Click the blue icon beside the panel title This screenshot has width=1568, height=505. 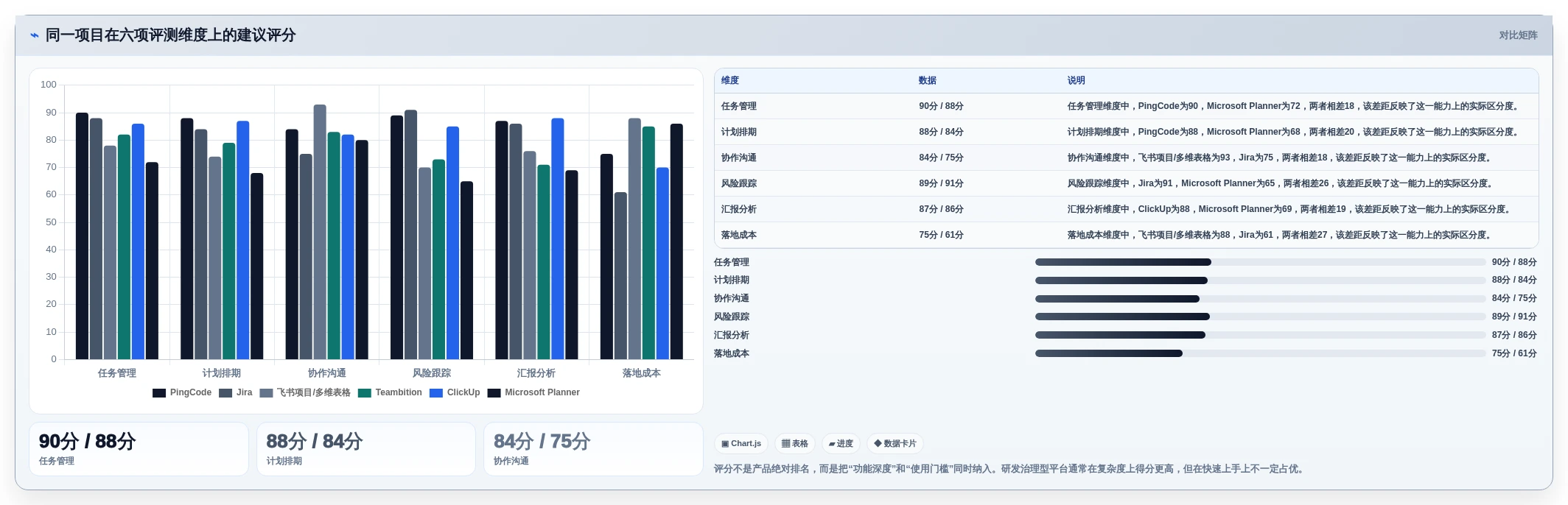[34, 35]
